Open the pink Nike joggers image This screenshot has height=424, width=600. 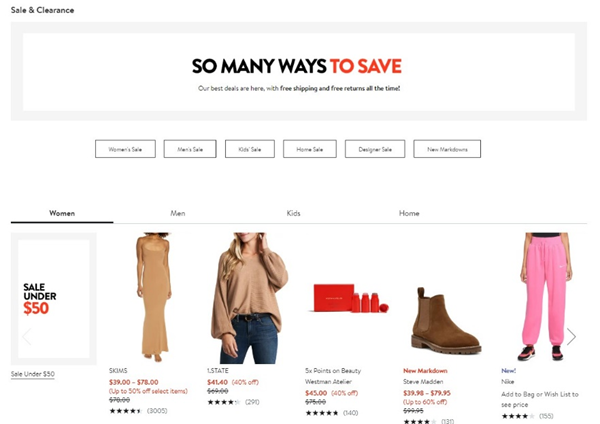click(x=544, y=297)
